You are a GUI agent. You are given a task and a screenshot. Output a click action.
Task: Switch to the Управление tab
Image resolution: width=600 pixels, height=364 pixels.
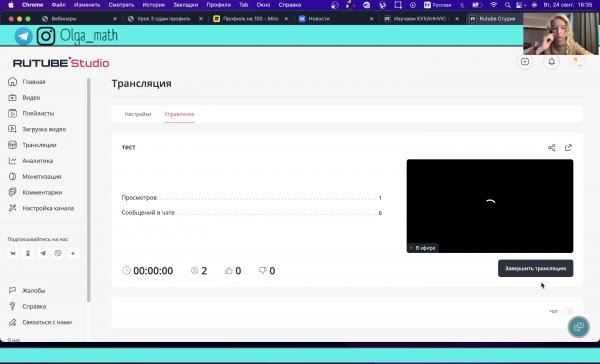tap(179, 114)
